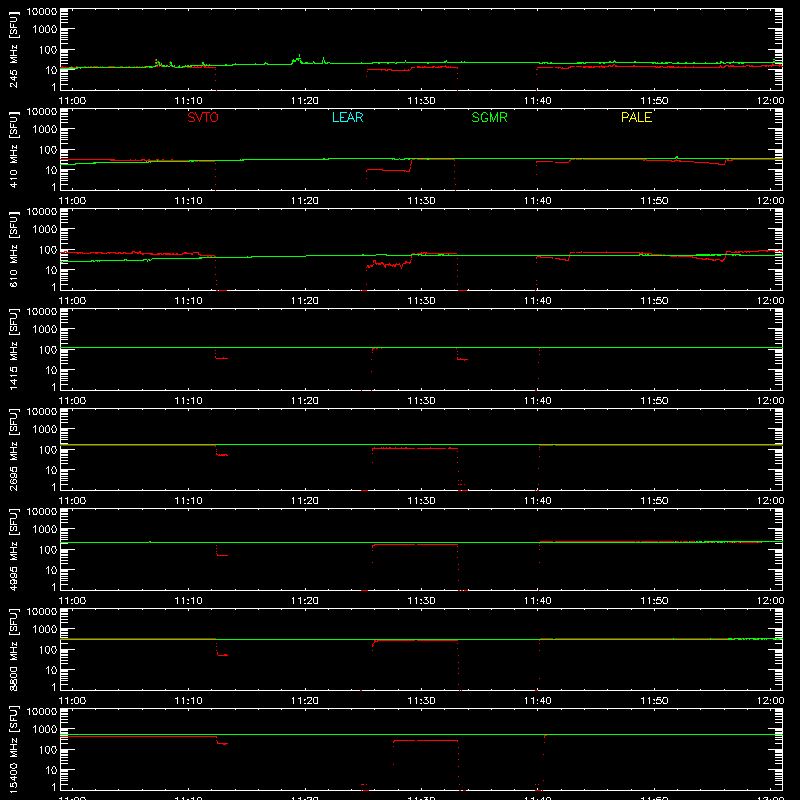Screen dimensions: 800x800
Task: Click 11:50 time label of 2695 MHz plot
Action: pos(654,501)
